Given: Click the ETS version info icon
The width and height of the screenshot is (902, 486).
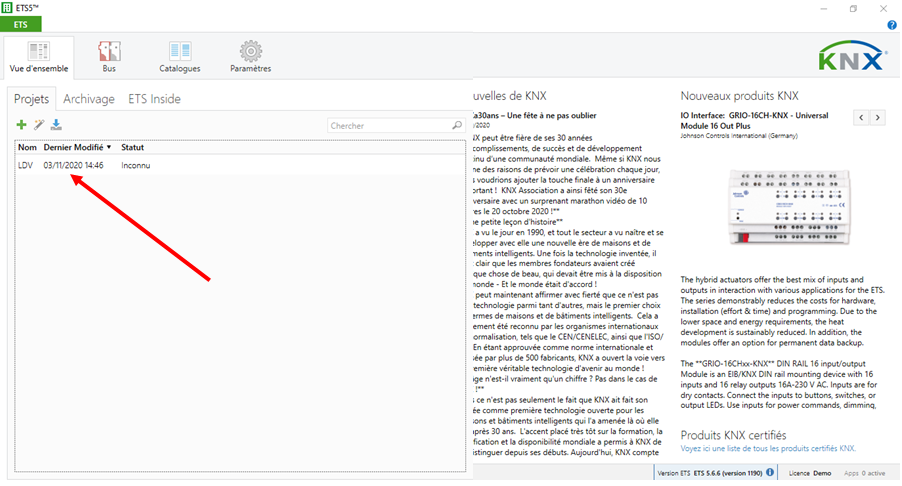Looking at the screenshot, I should pyautogui.click(x=770, y=473).
